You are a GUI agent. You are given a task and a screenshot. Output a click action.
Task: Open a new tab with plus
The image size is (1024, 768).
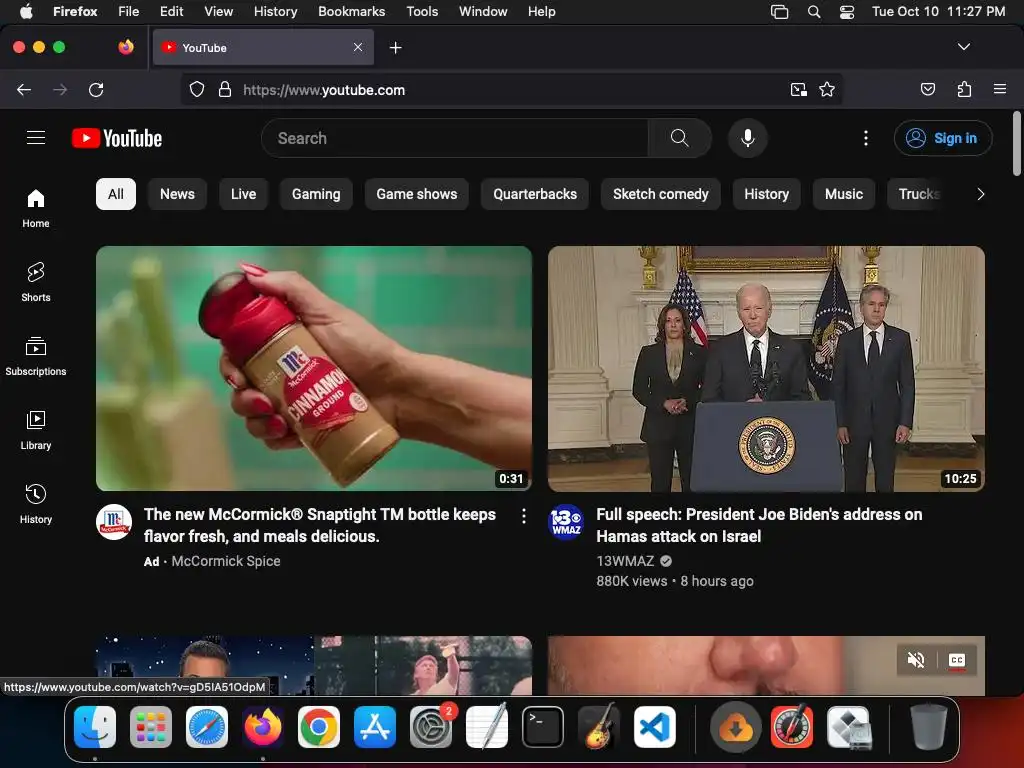pyautogui.click(x=395, y=48)
